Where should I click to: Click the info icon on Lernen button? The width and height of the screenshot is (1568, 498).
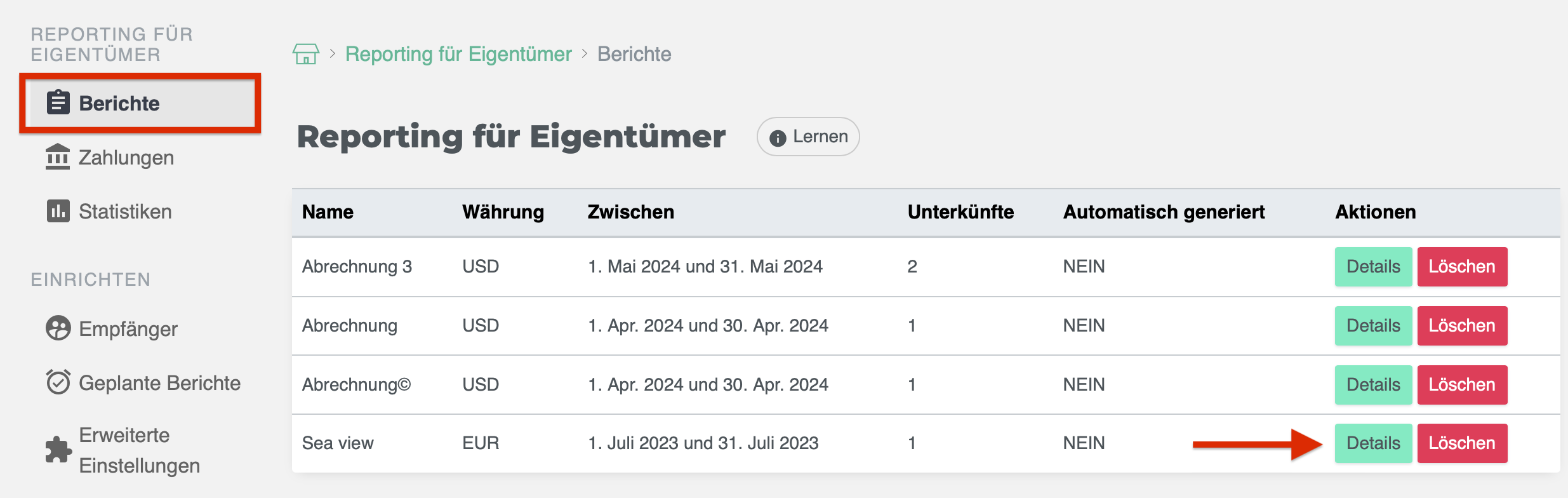[778, 138]
